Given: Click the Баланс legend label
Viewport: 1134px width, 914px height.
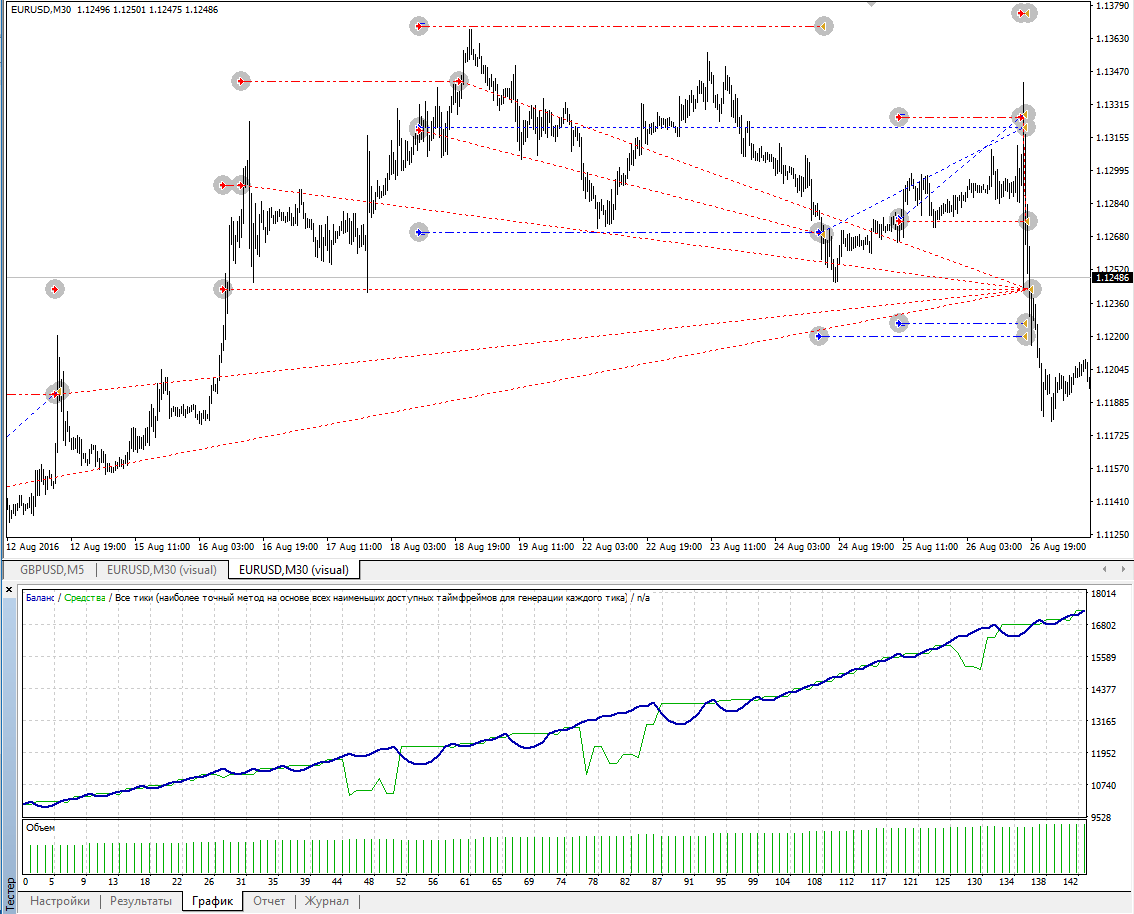Looking at the screenshot, I should point(40,598).
